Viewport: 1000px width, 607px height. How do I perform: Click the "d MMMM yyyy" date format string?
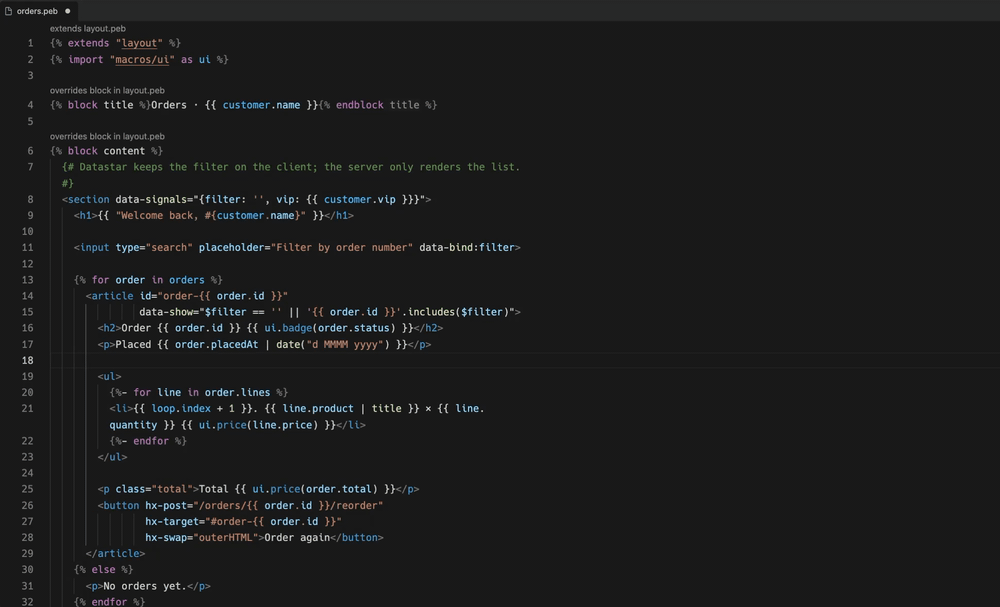[x=345, y=344]
